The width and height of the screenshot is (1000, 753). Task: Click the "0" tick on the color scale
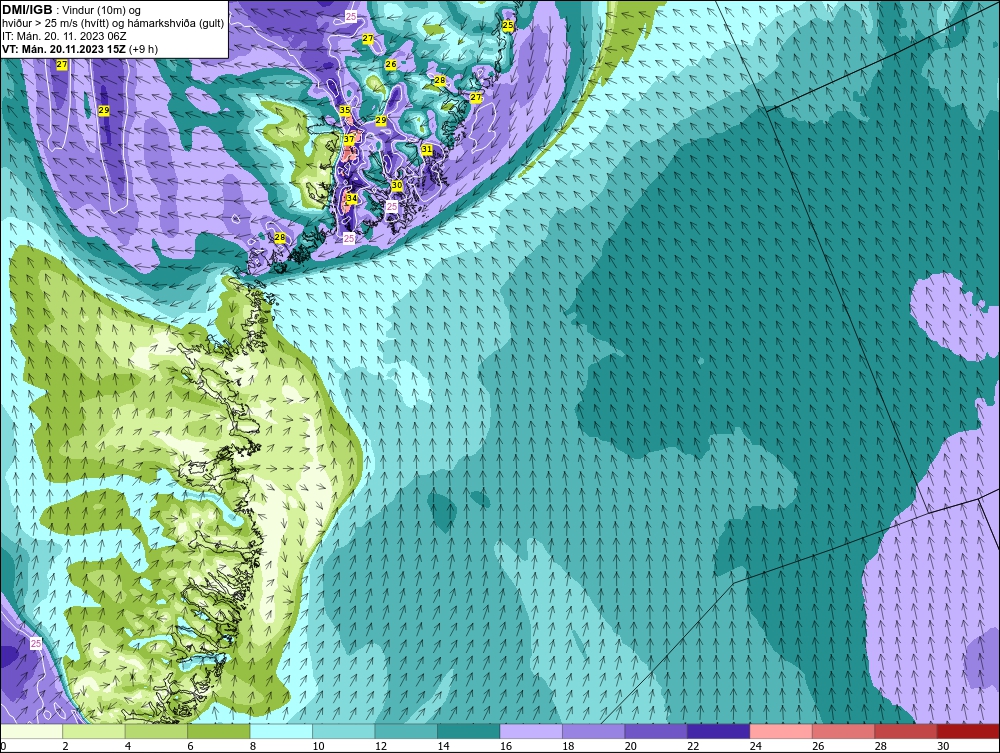coord(3,746)
